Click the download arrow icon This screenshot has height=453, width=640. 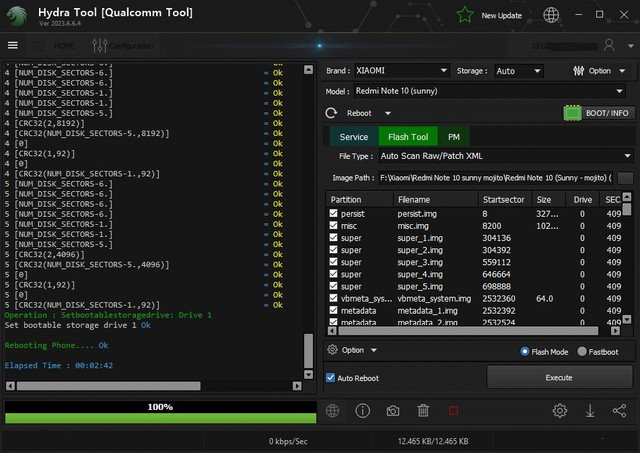tap(590, 411)
